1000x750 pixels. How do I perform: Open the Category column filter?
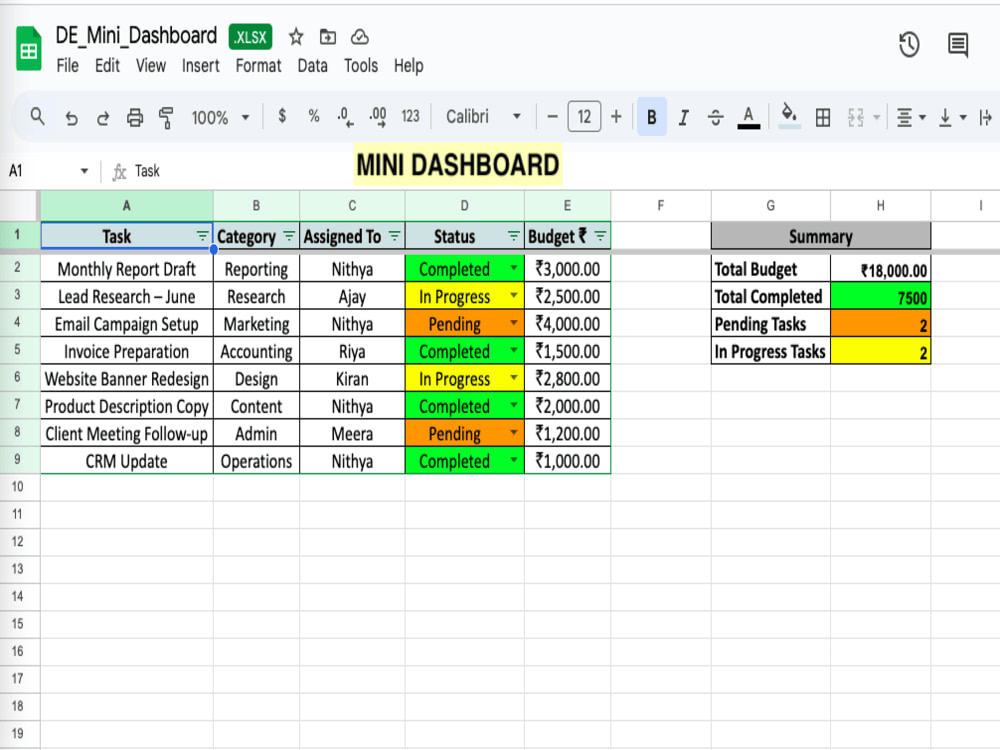[x=289, y=236]
